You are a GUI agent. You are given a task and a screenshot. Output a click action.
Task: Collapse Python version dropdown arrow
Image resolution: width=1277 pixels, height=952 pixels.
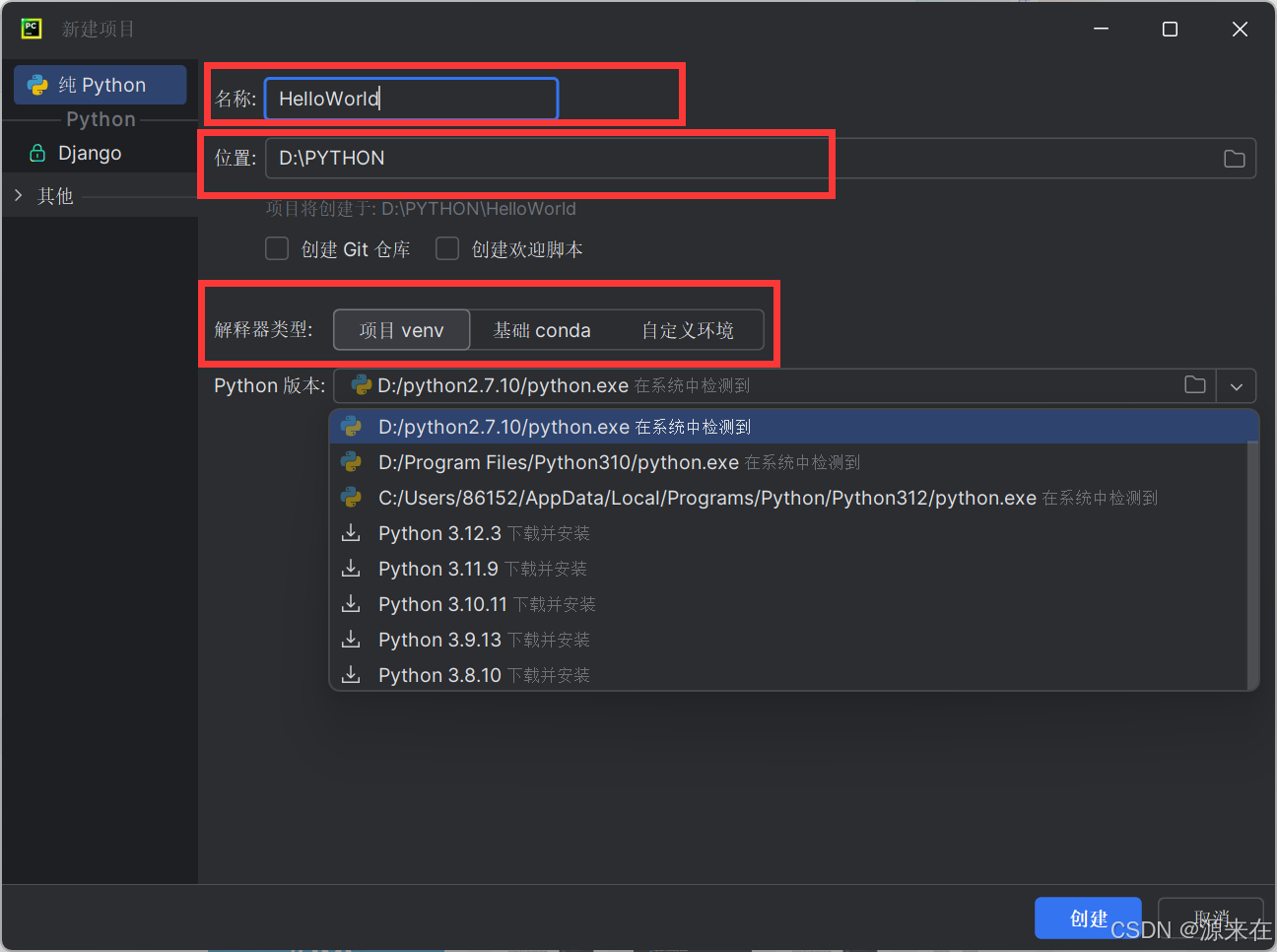(x=1237, y=386)
